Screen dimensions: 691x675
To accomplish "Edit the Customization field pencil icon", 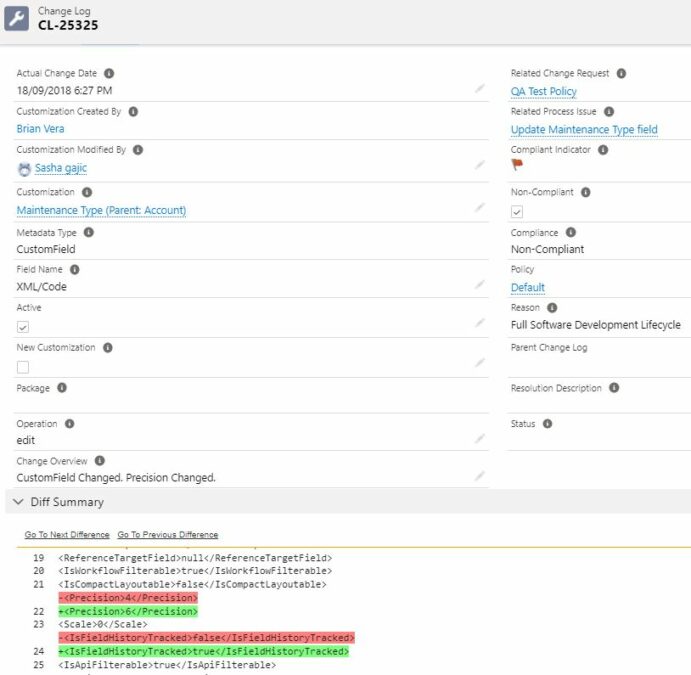I will 479,208.
